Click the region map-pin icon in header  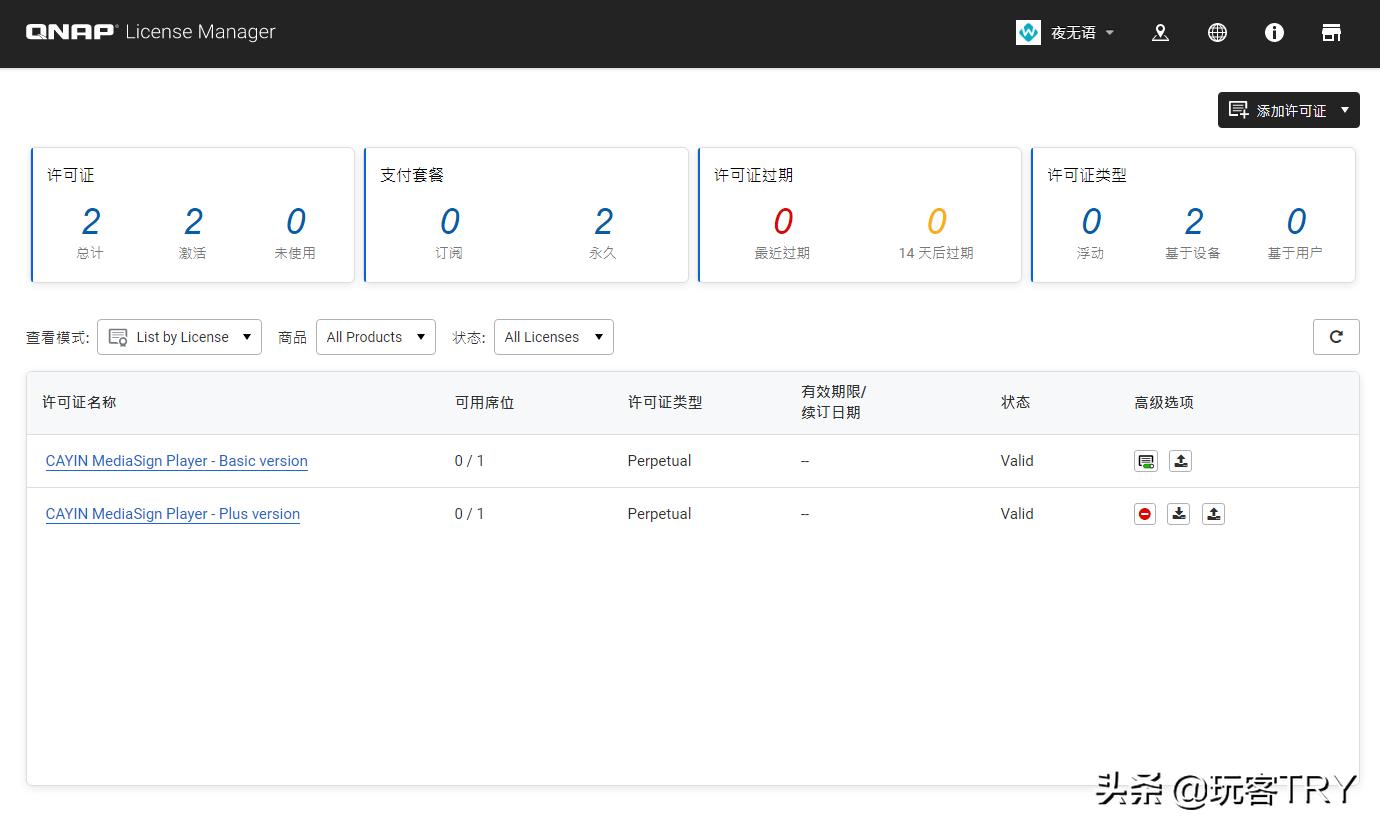point(1160,33)
